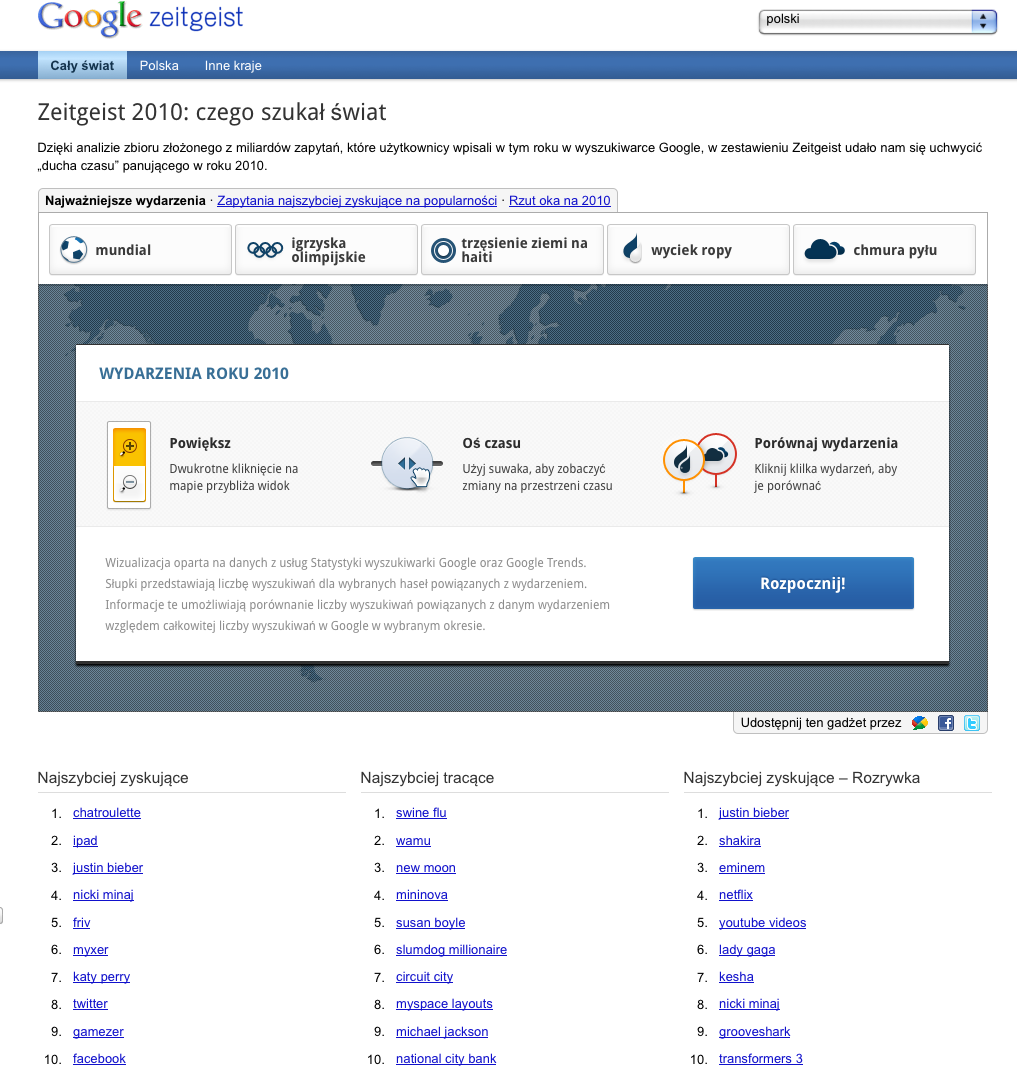This screenshot has width=1017, height=1088.
Task: Open the gamezer link
Action: [x=99, y=1031]
